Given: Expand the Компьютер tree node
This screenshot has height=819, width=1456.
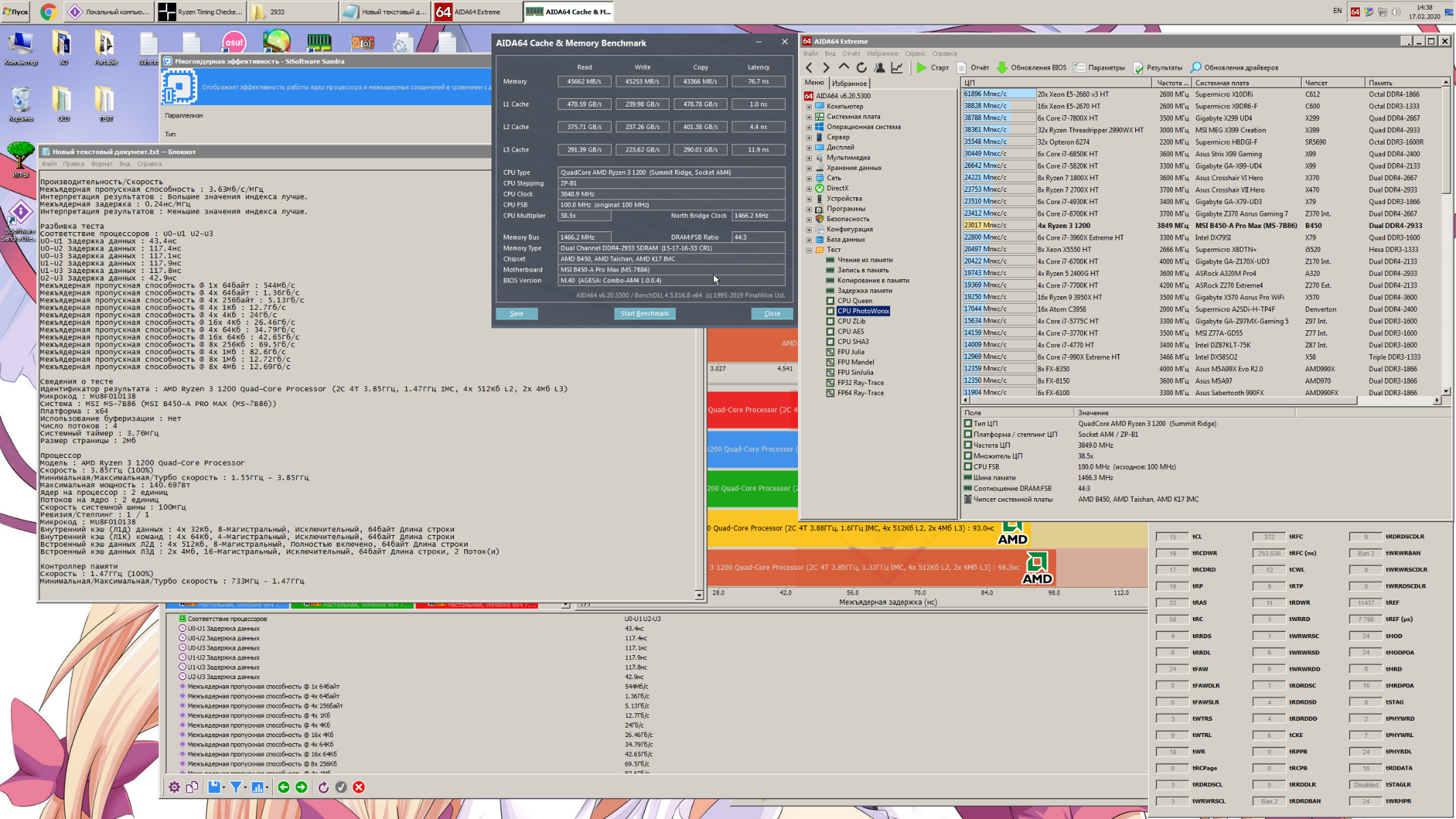Looking at the screenshot, I should pyautogui.click(x=809, y=106).
